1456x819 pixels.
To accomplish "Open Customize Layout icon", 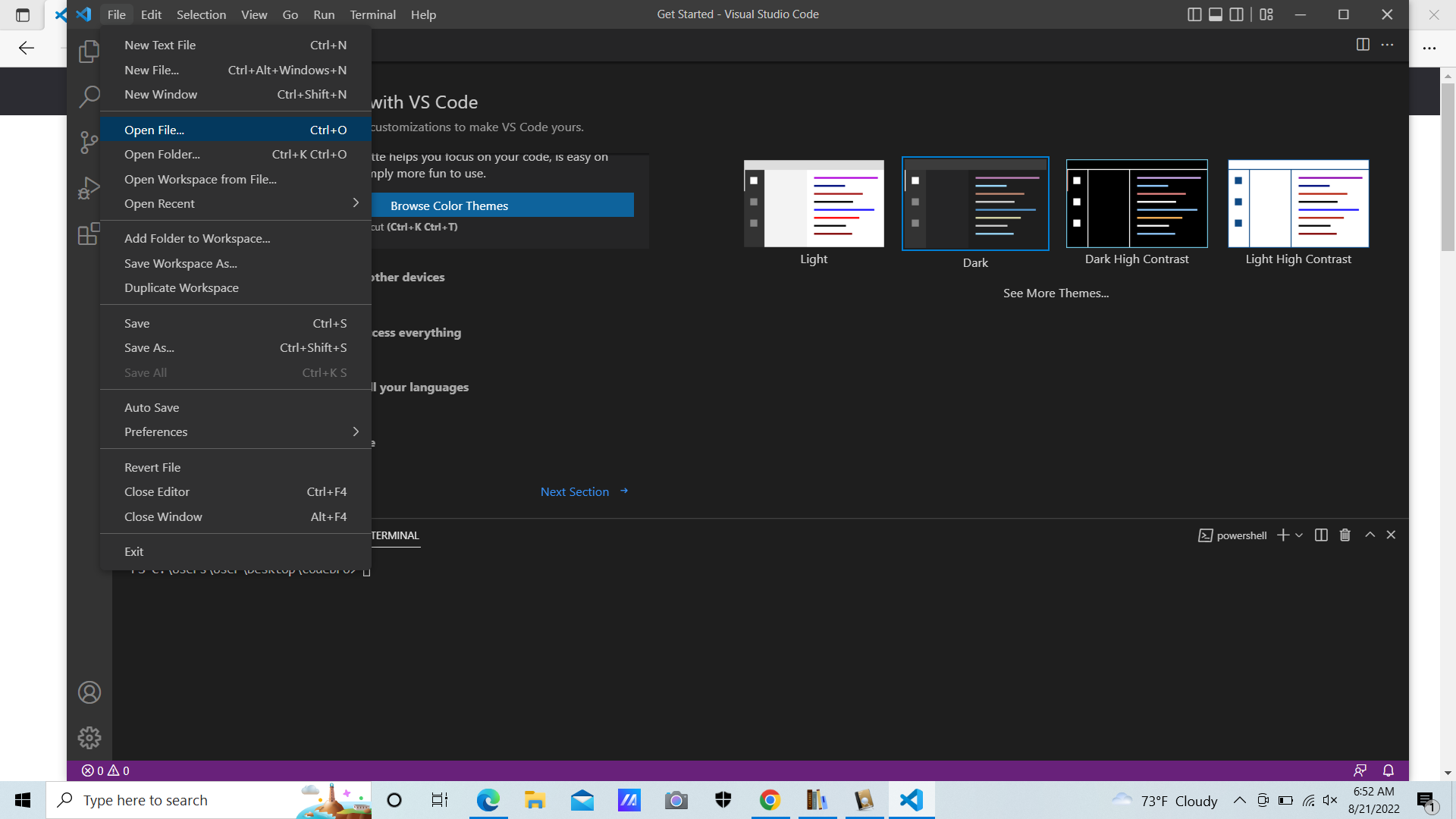I will click(1266, 14).
